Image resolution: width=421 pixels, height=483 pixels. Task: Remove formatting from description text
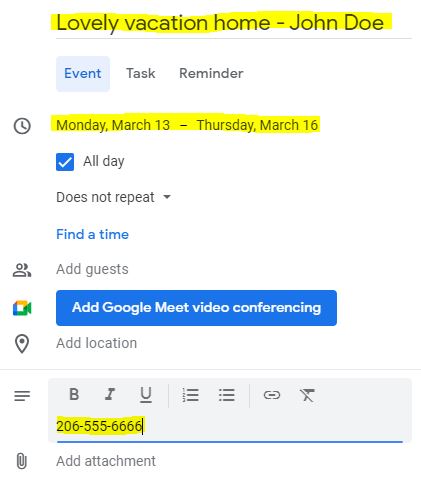coord(307,395)
